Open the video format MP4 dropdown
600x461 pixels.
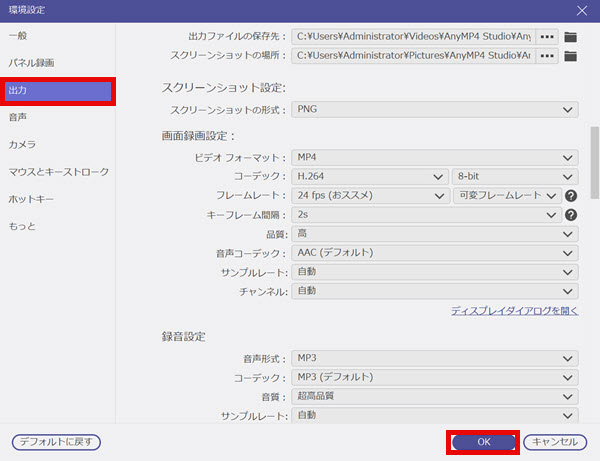(434, 157)
